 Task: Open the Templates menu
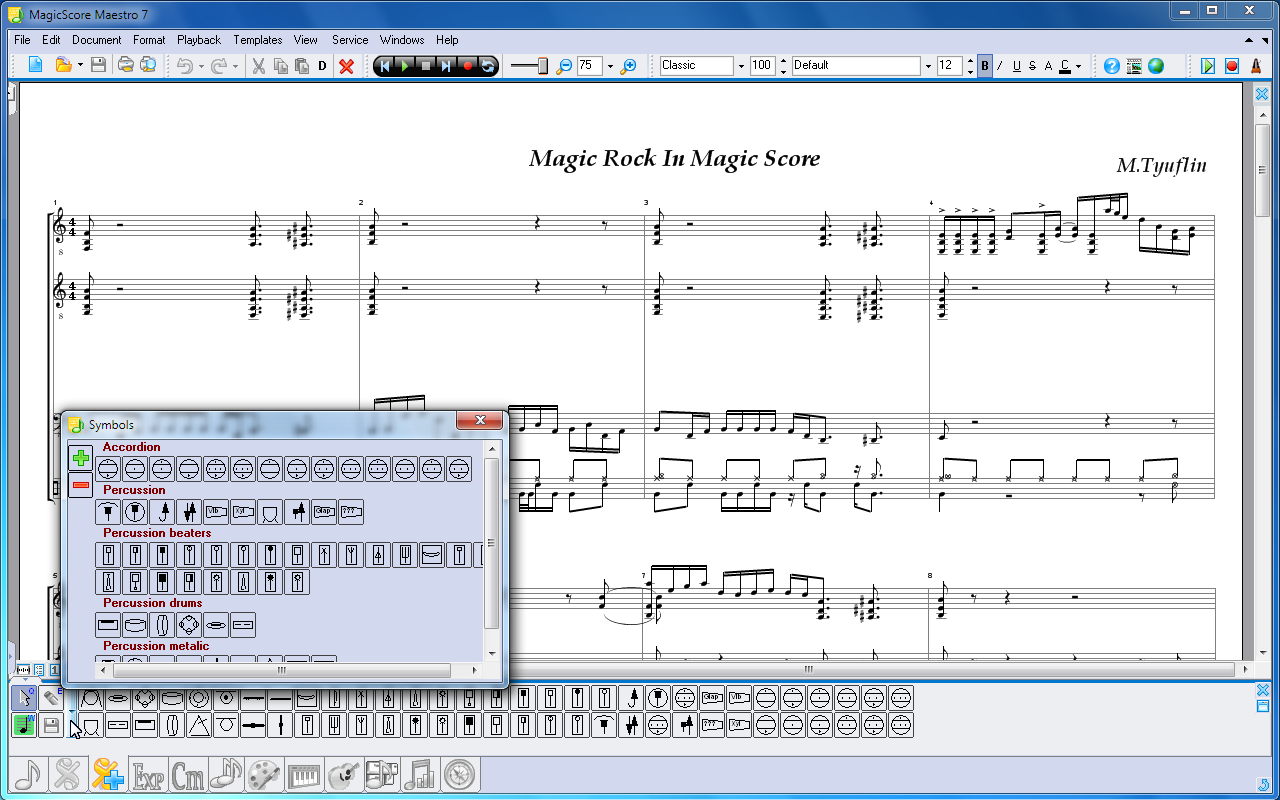tap(258, 40)
